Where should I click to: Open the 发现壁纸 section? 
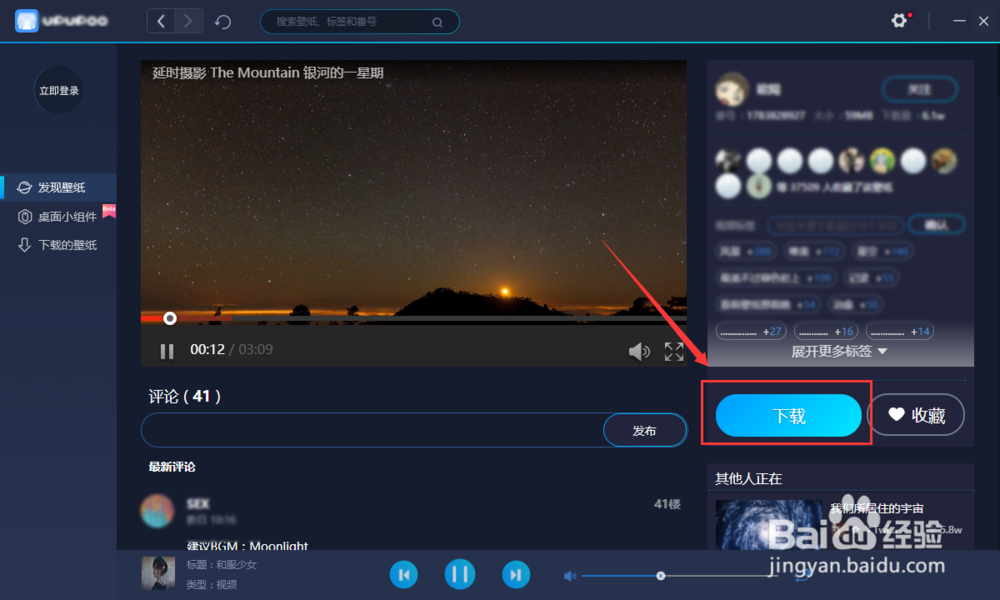(x=59, y=187)
